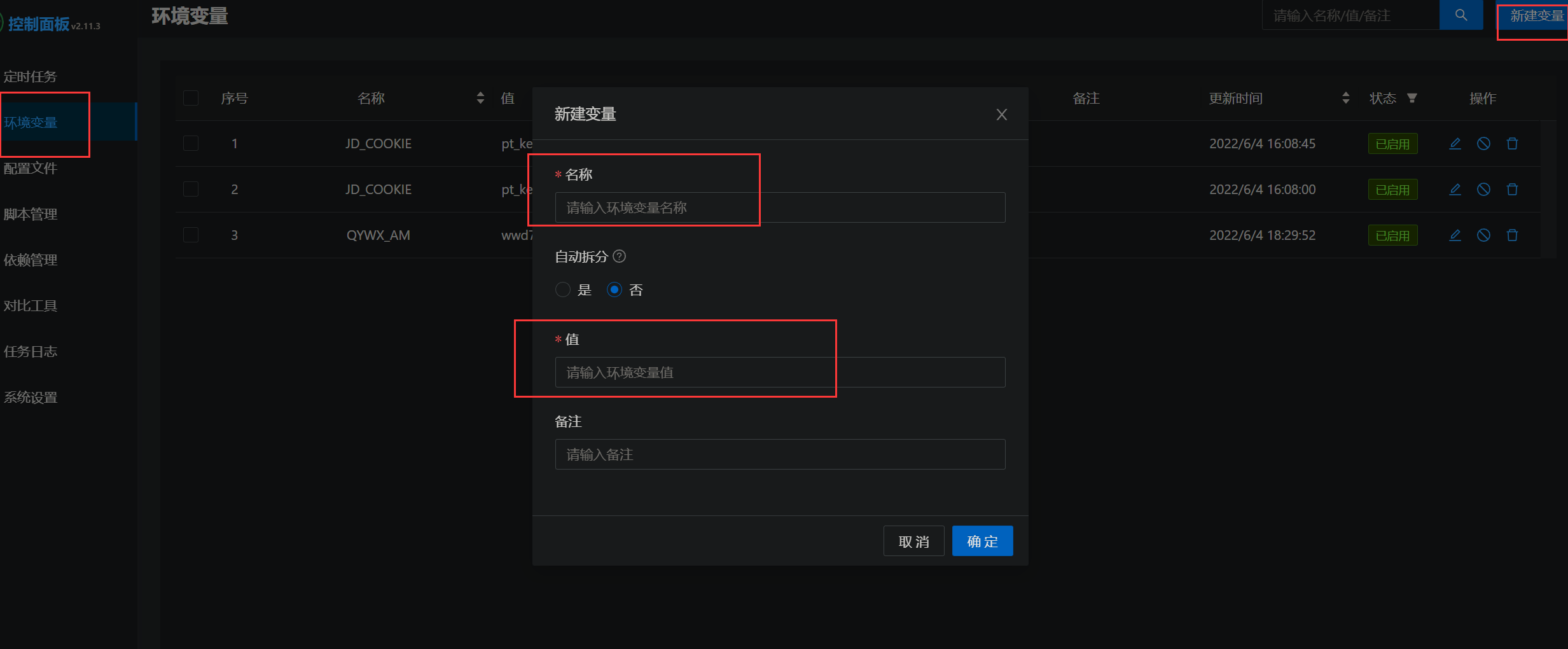This screenshot has height=649, width=1568.
Task: Sort by 名称 column
Action: 480,98
